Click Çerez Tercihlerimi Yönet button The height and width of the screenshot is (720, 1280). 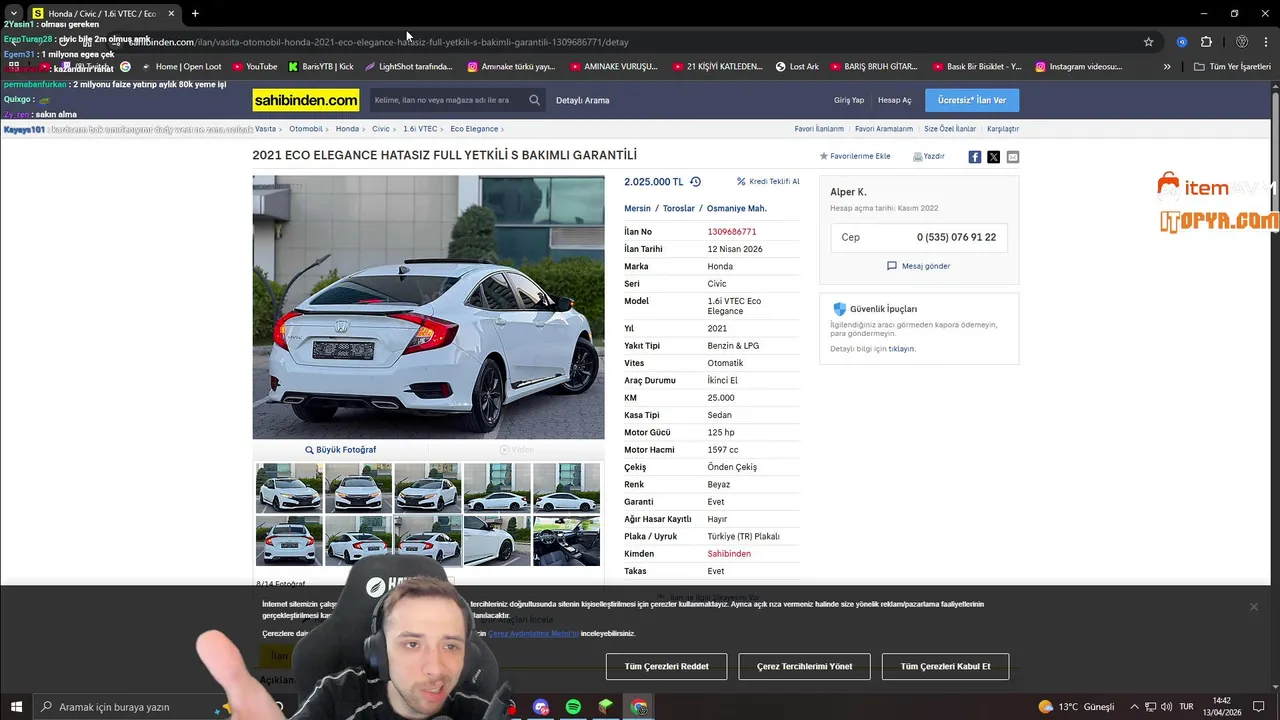coord(804,666)
